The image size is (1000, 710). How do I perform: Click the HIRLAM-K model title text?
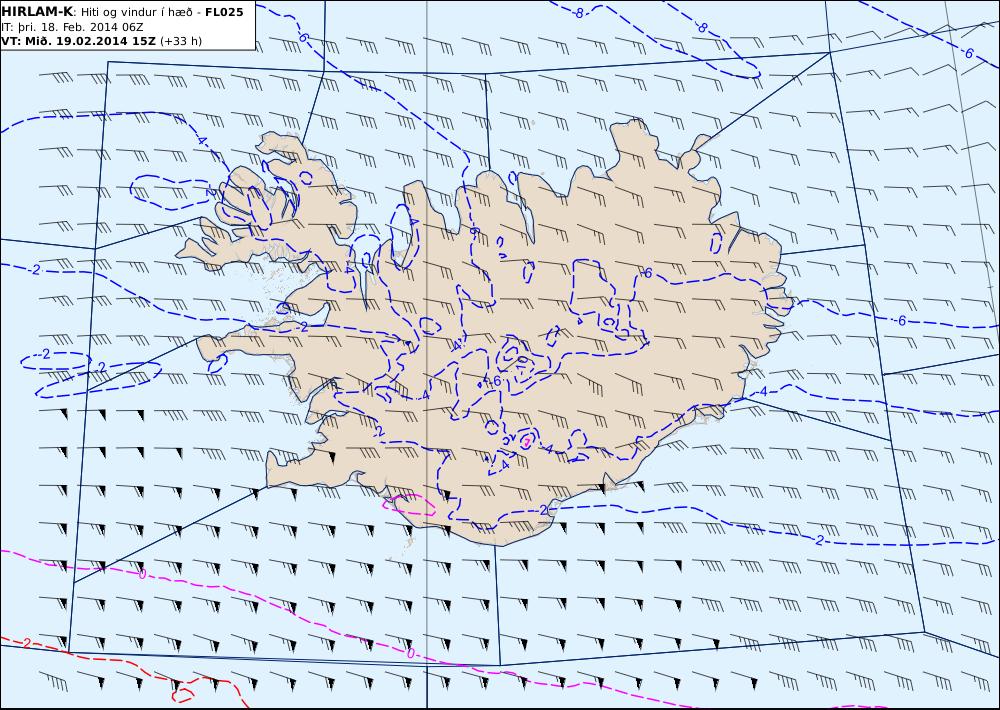(x=37, y=12)
